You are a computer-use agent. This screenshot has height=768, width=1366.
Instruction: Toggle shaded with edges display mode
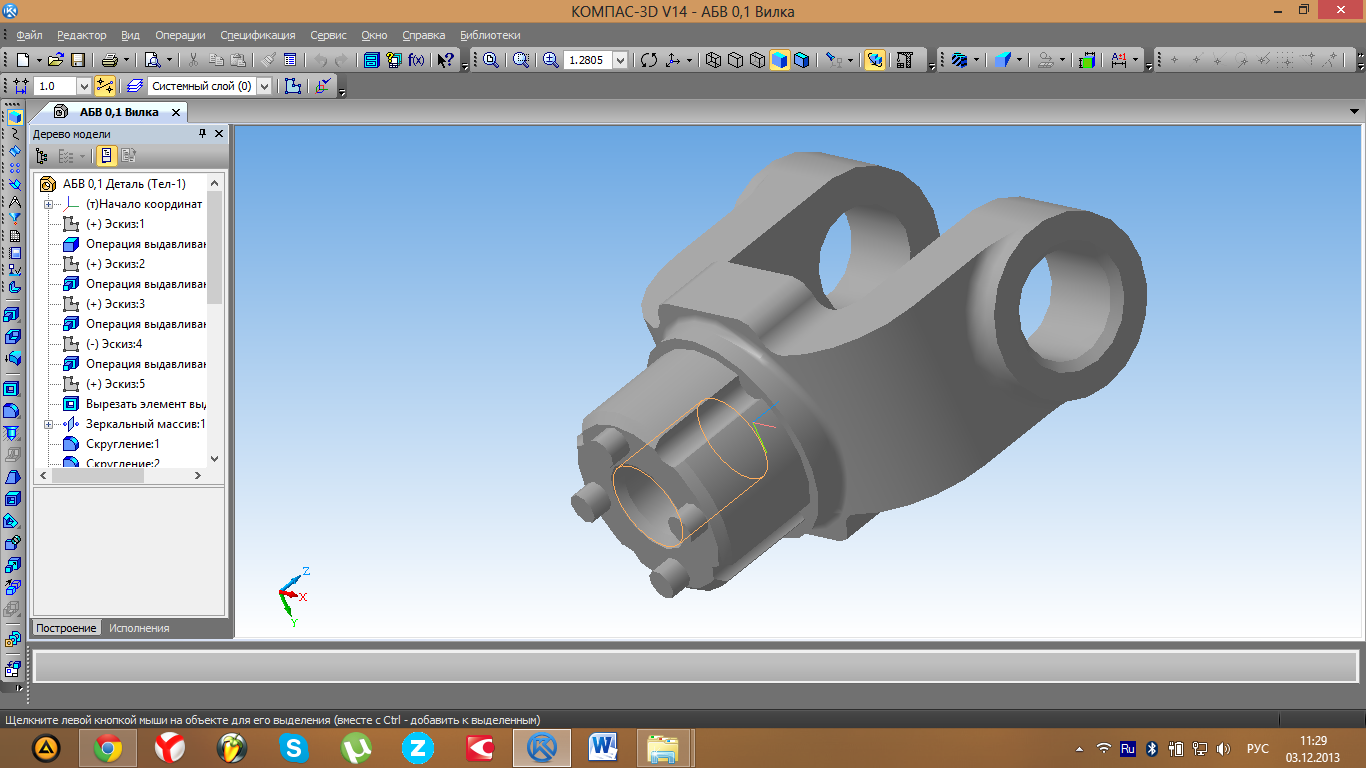[x=802, y=60]
